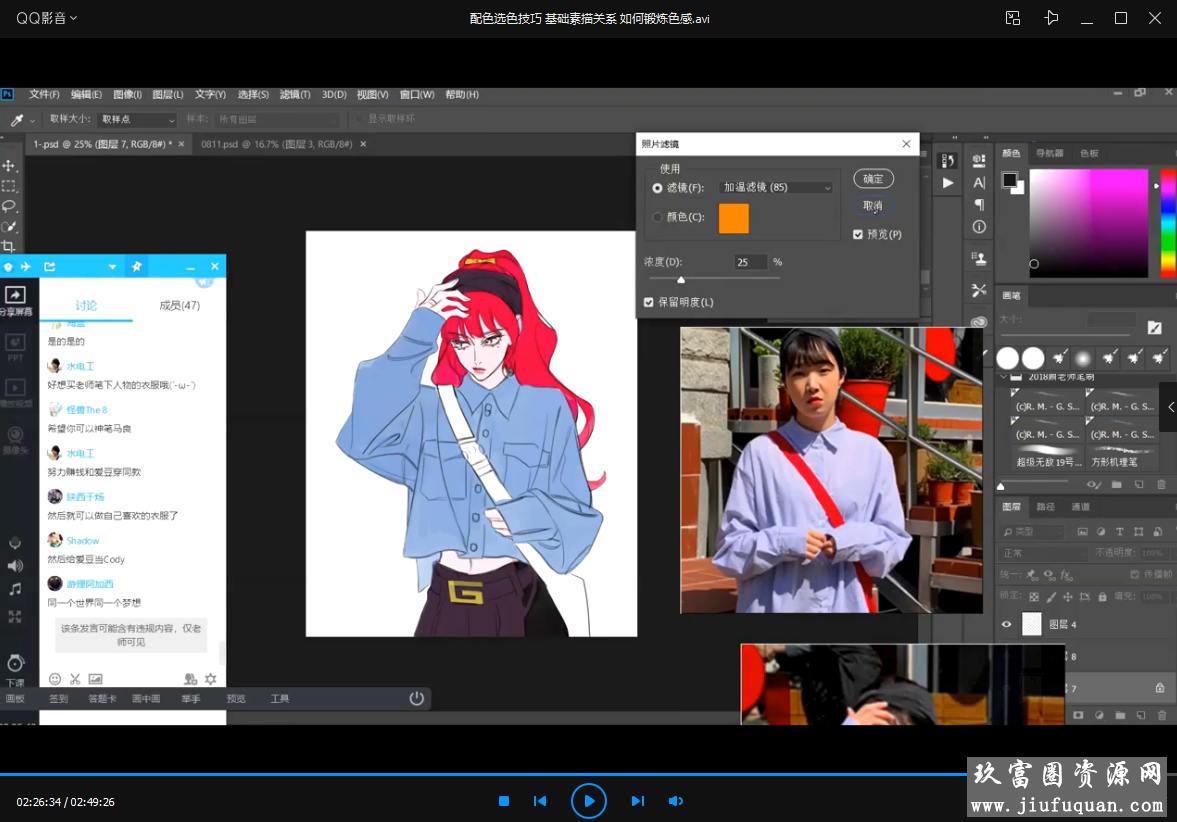Click the density value field showing 25

pyautogui.click(x=750, y=262)
